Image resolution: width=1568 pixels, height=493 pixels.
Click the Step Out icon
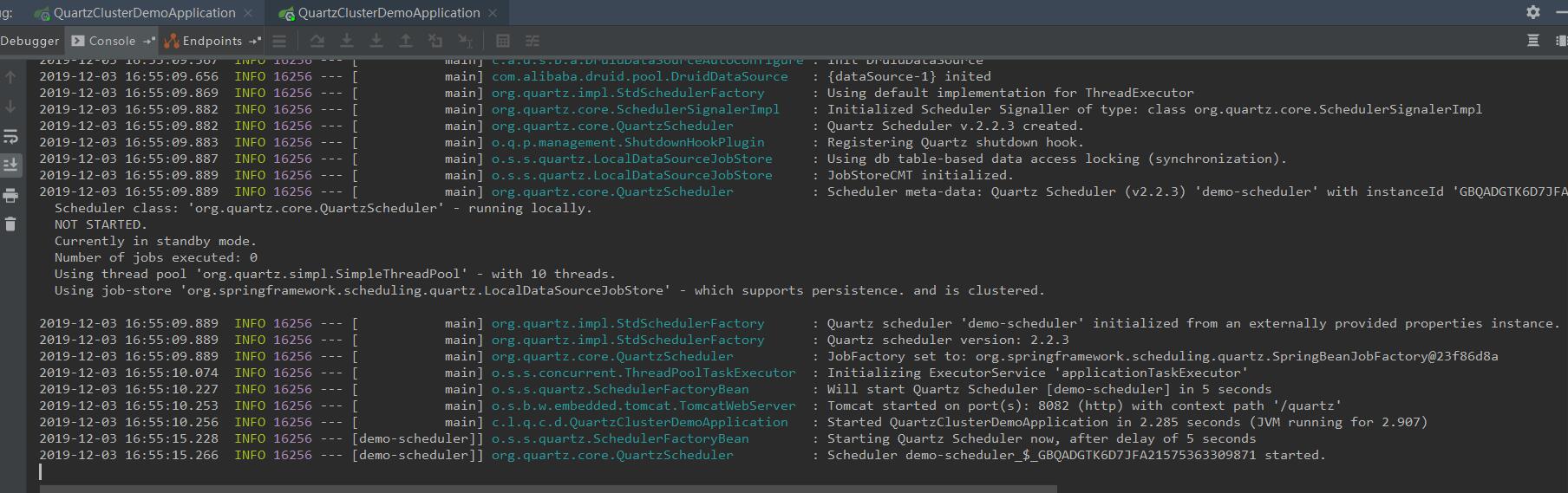point(406,41)
